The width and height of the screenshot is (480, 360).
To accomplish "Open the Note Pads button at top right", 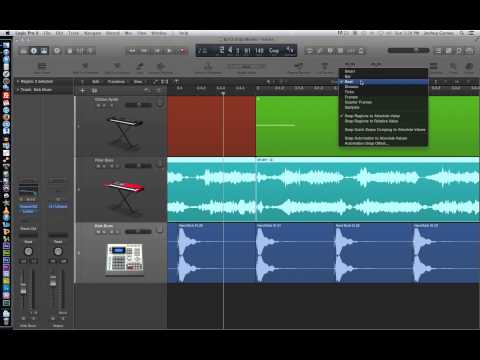I will click(x=449, y=51).
